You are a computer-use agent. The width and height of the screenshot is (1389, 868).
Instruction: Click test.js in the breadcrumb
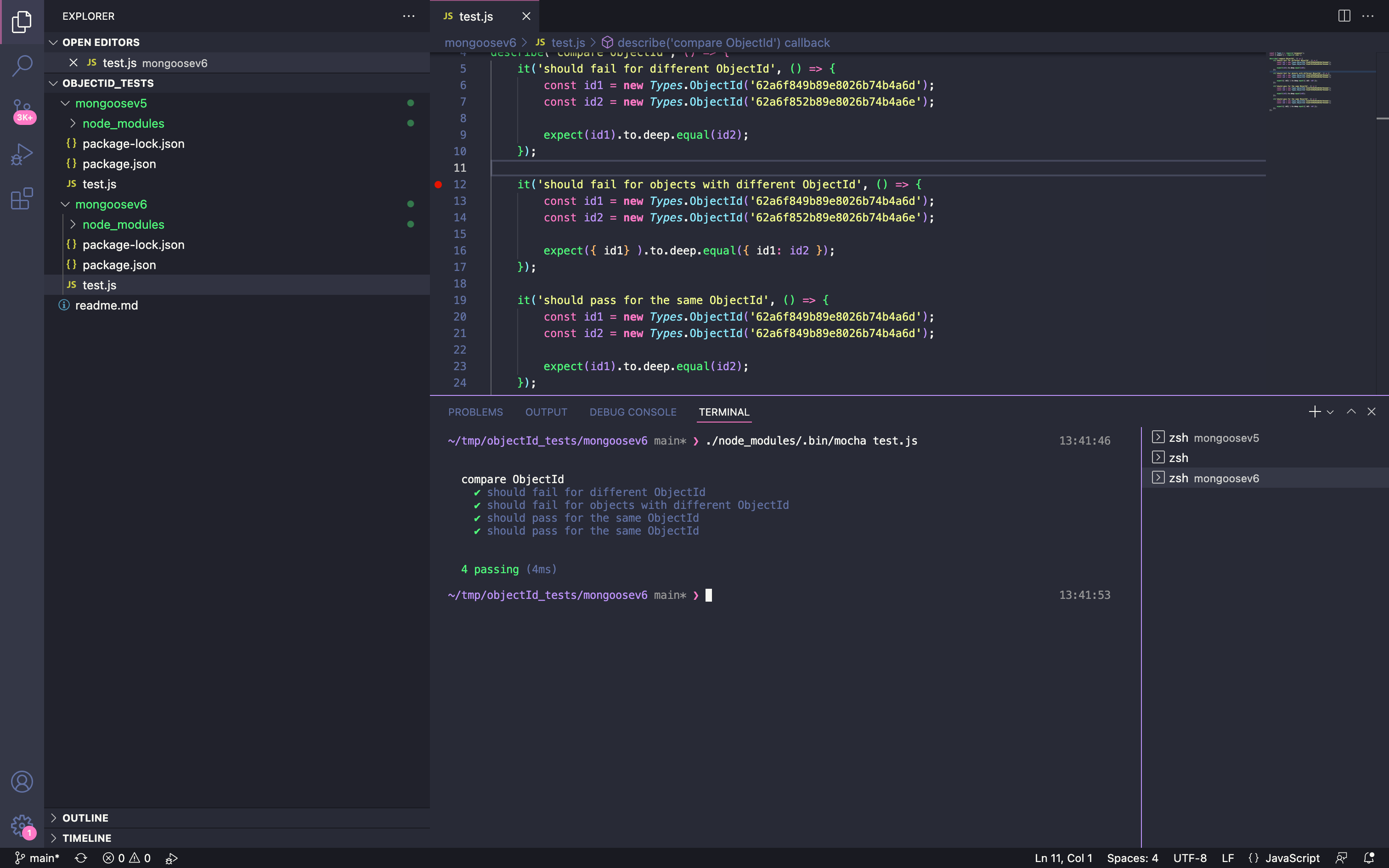pyautogui.click(x=560, y=42)
